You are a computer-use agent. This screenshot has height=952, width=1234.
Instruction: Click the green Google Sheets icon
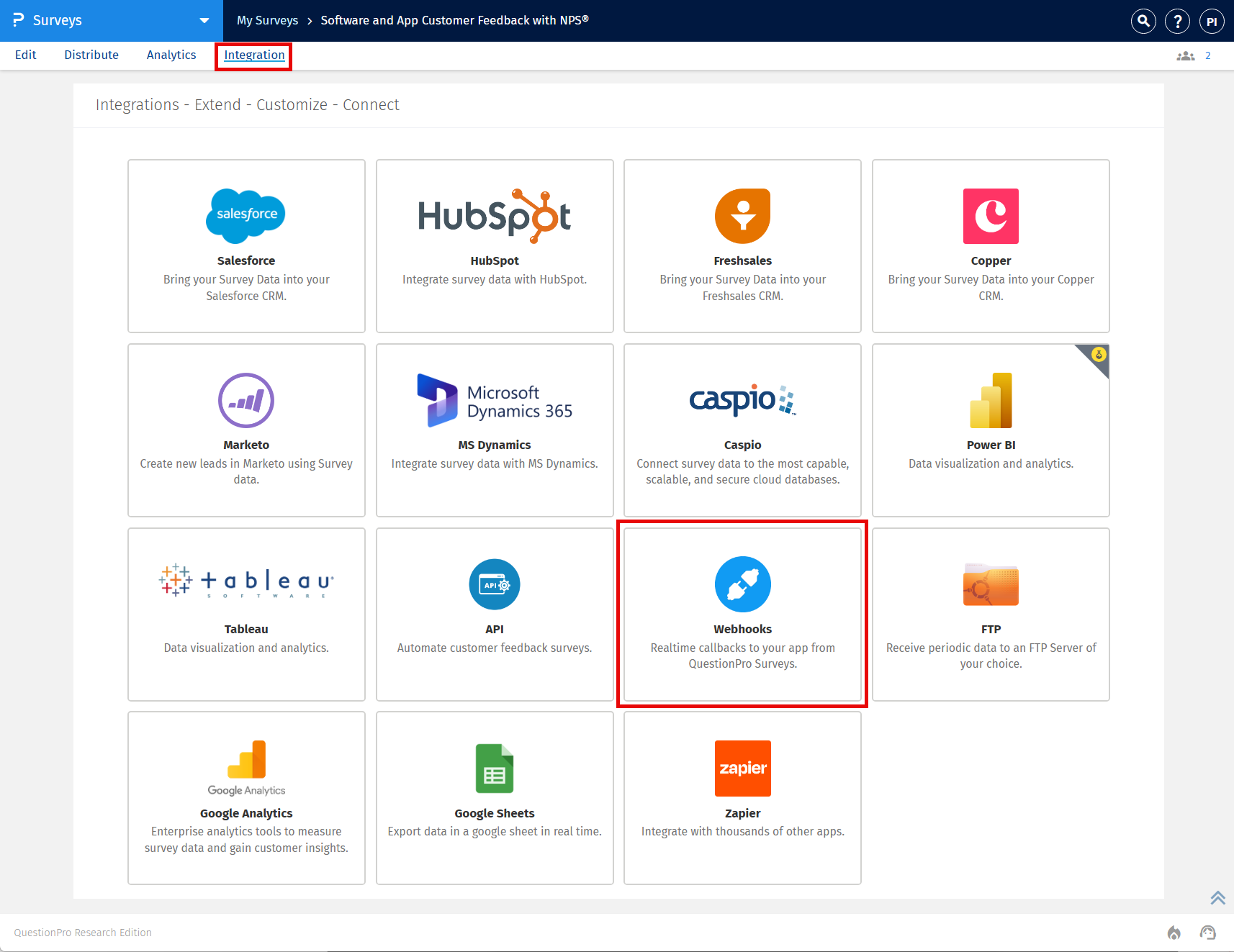495,769
